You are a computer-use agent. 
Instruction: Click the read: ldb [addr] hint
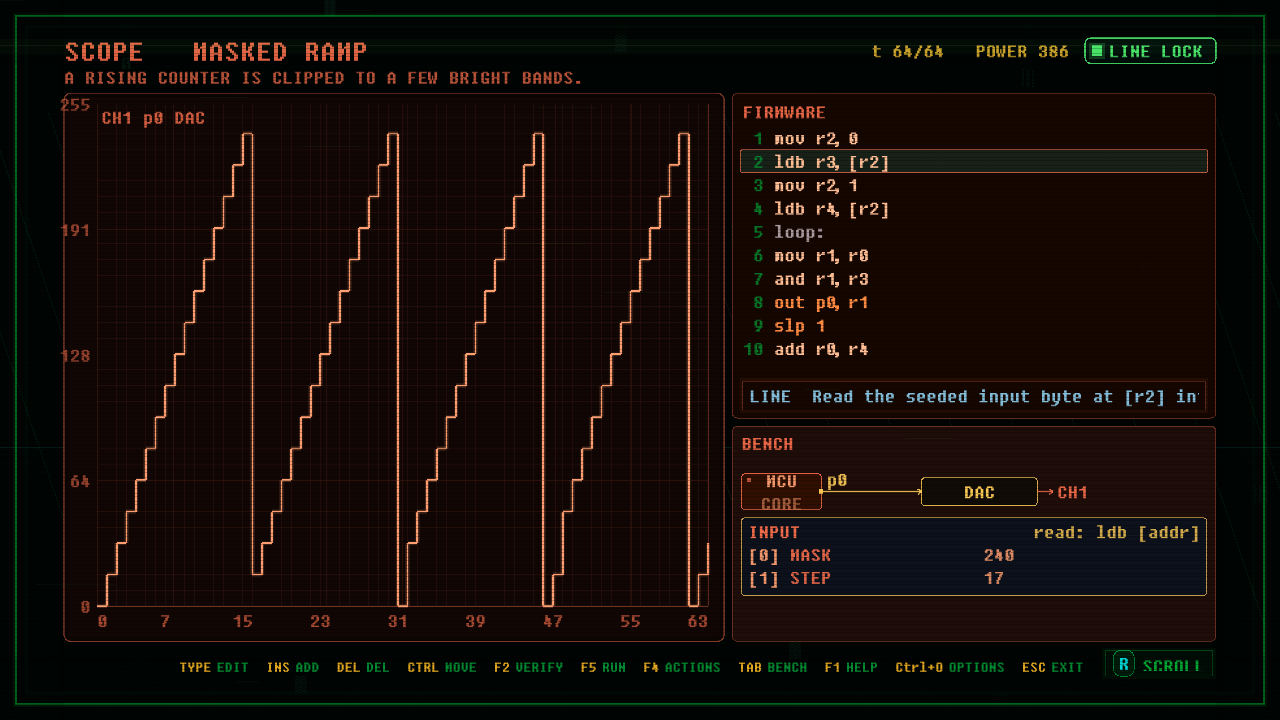(1116, 532)
